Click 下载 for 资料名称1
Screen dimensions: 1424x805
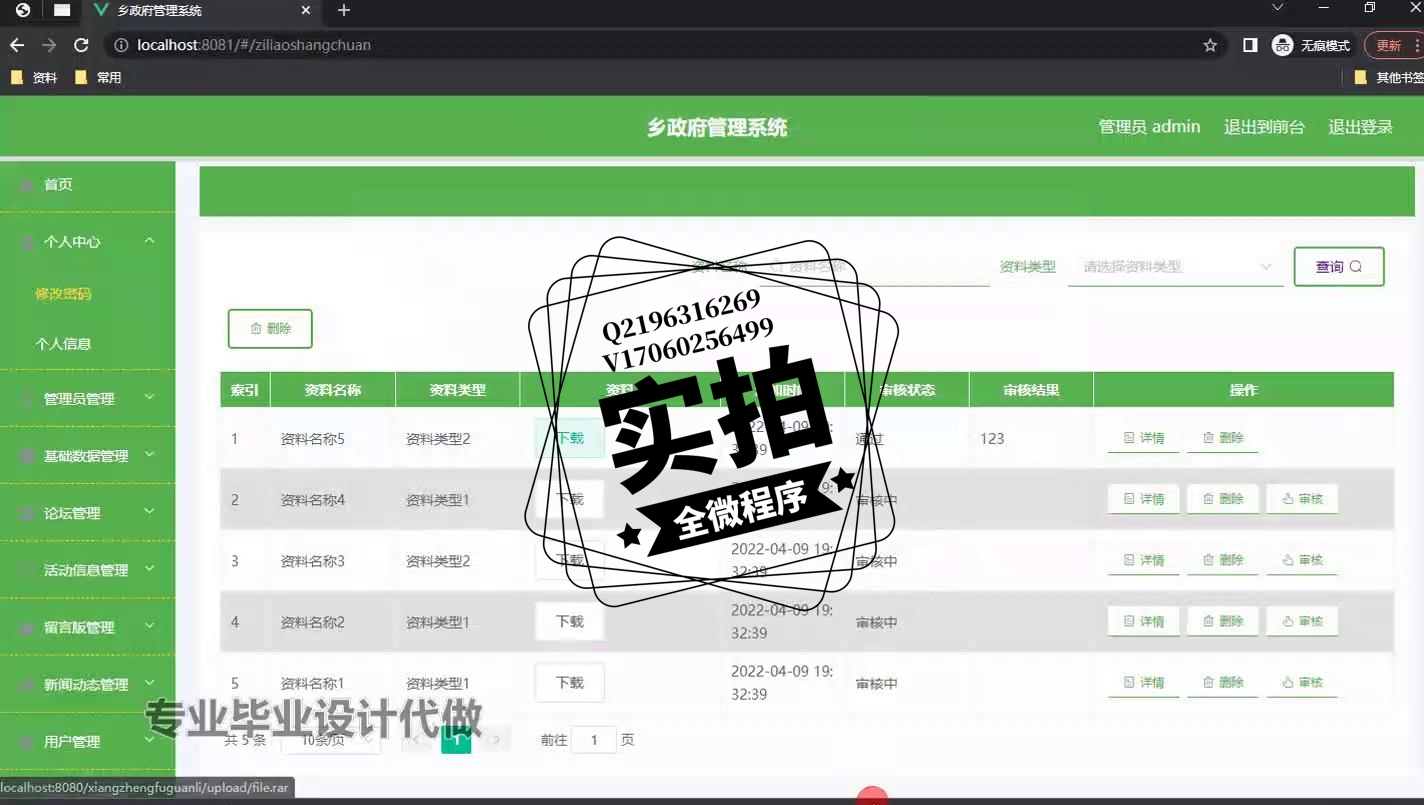570,683
